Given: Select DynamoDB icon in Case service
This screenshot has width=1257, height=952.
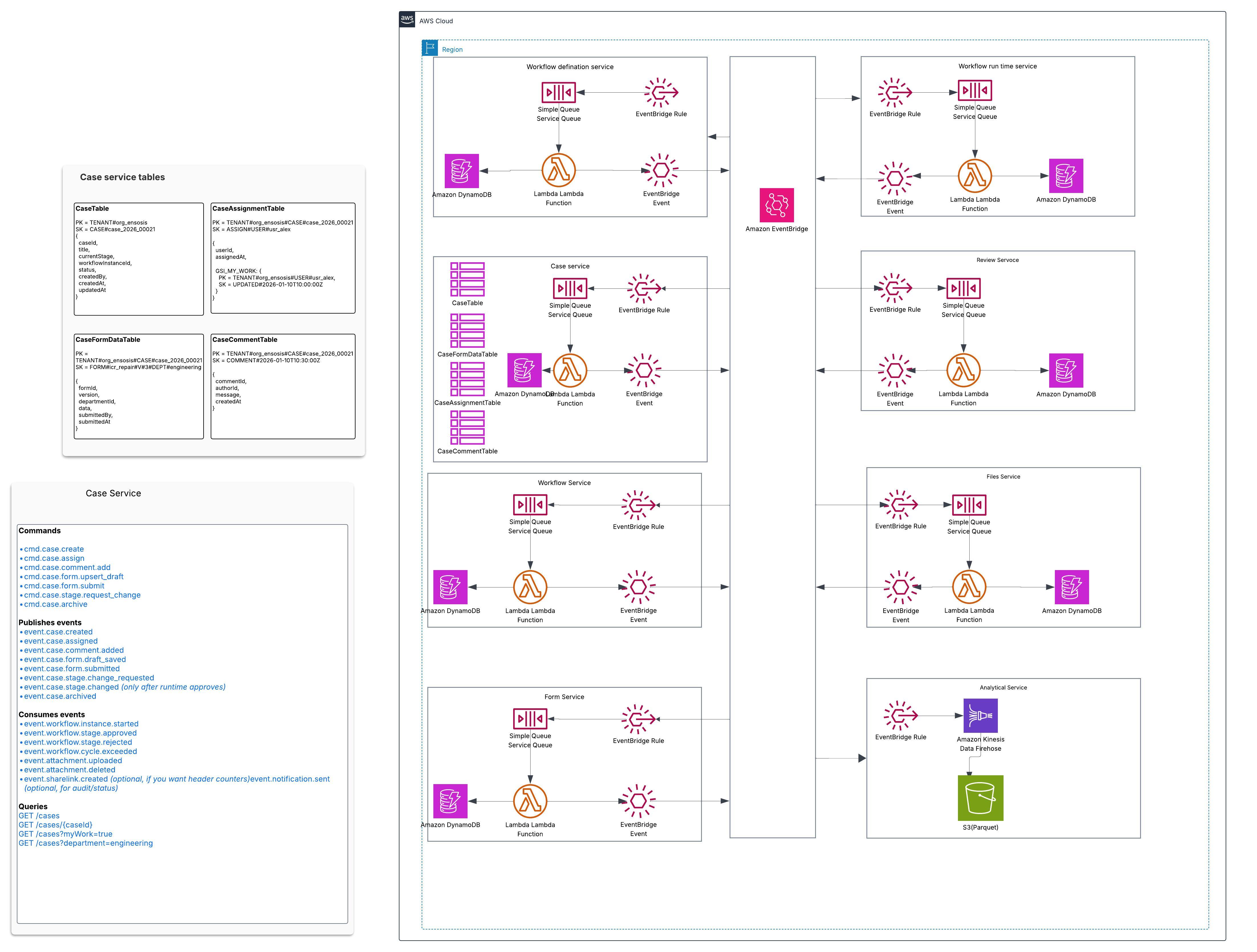Looking at the screenshot, I should 524,370.
